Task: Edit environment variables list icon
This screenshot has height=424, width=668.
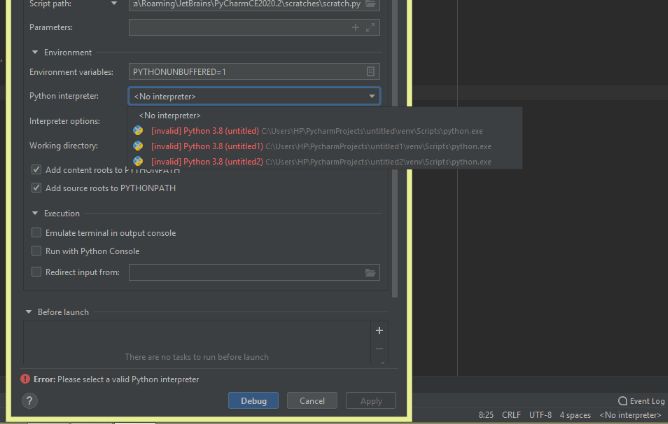Action: click(371, 72)
